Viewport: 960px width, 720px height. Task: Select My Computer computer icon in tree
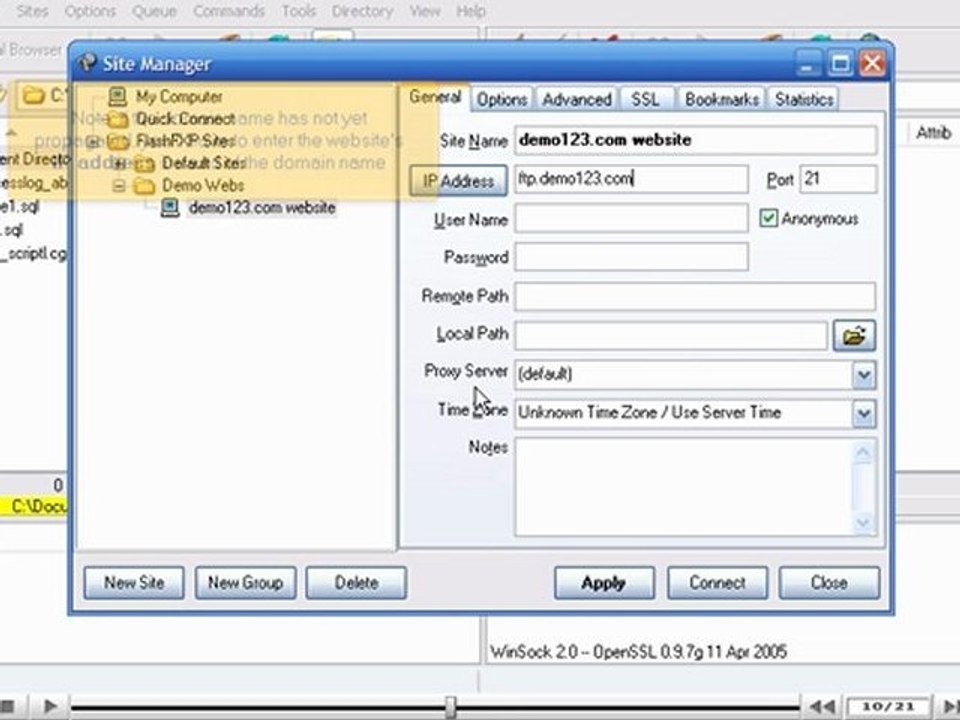[x=117, y=97]
